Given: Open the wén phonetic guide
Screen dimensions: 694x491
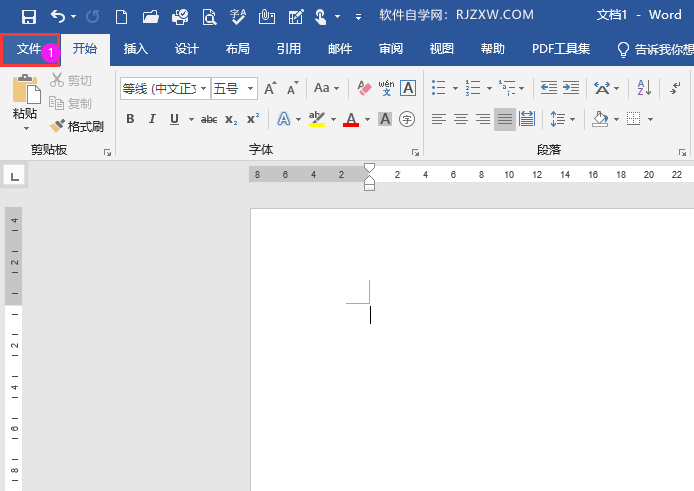Looking at the screenshot, I should (386, 88).
